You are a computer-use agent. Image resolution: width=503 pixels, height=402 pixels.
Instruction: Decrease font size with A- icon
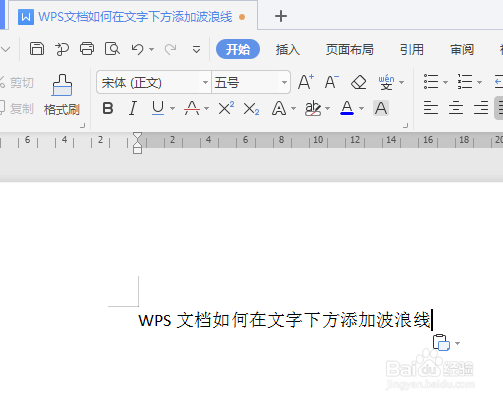pyautogui.click(x=331, y=81)
